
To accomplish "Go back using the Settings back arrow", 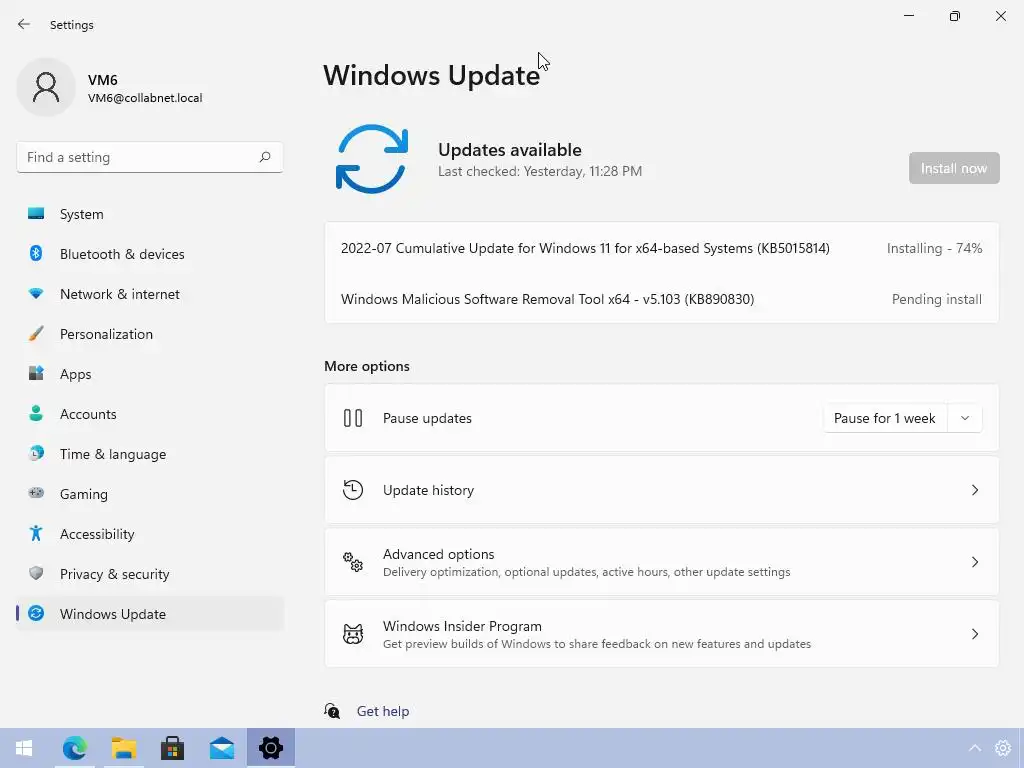I will tap(24, 24).
